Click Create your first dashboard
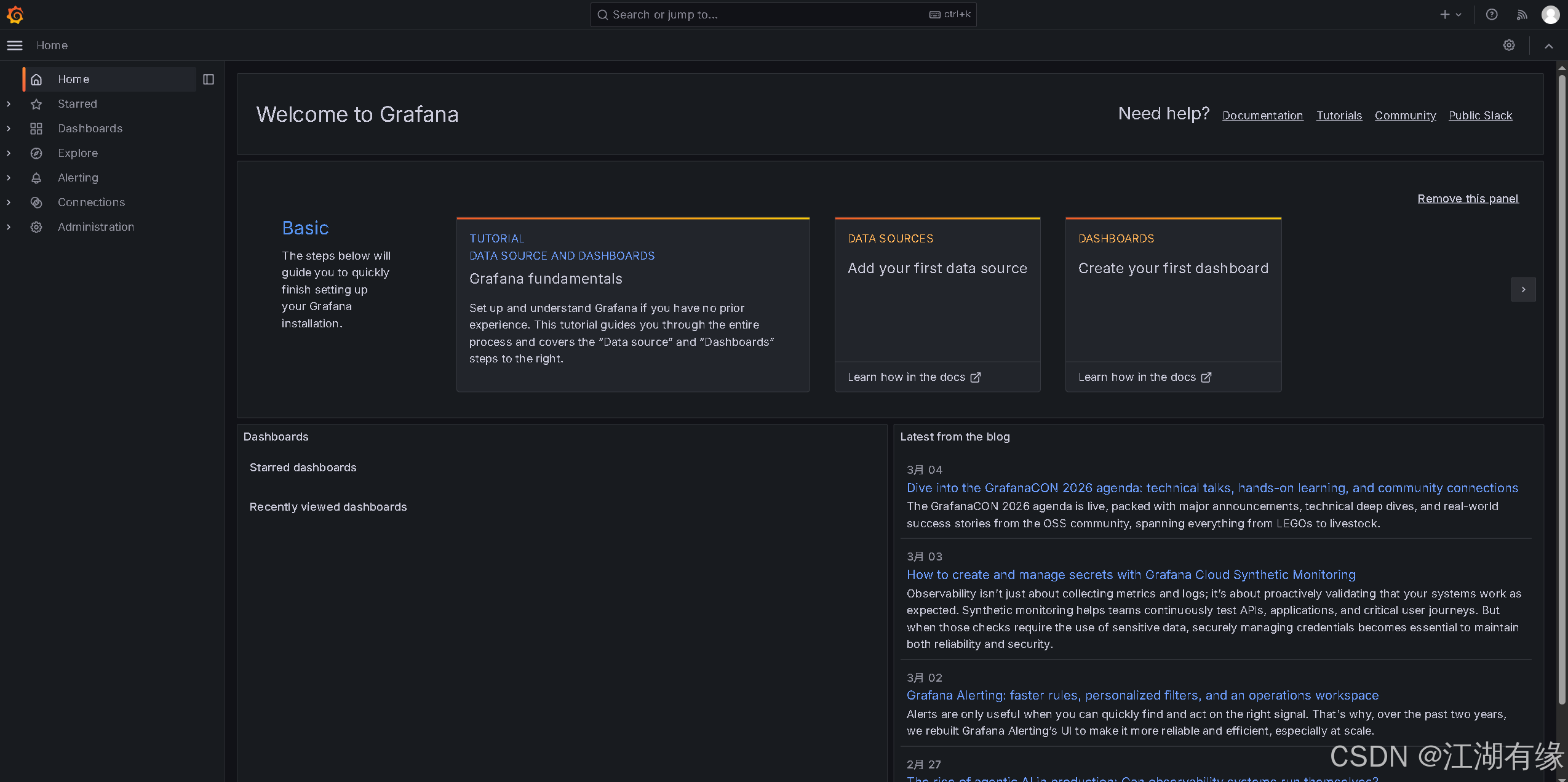The height and width of the screenshot is (782, 1568). [1173, 268]
